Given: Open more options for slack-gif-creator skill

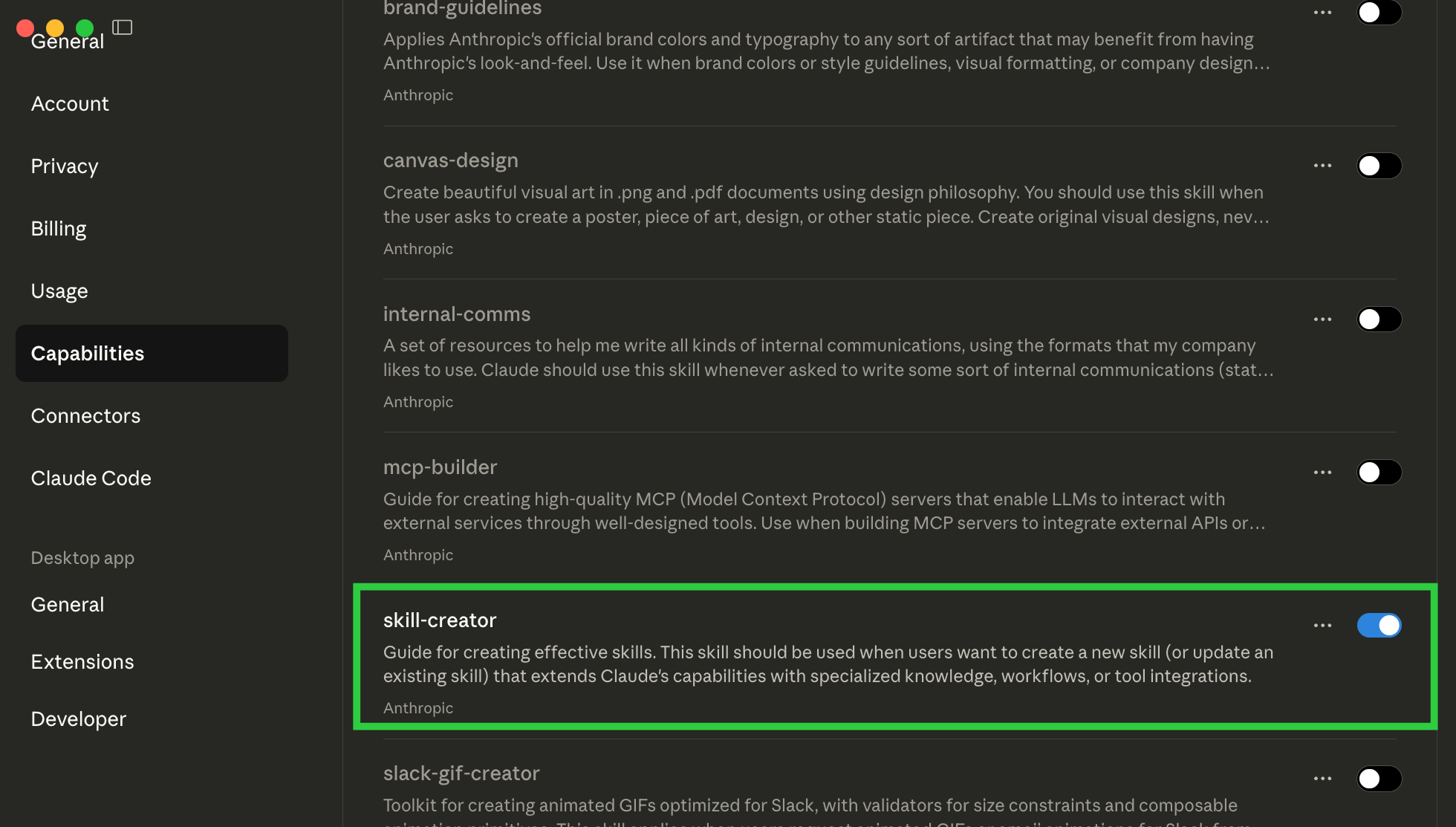Looking at the screenshot, I should click(x=1322, y=779).
